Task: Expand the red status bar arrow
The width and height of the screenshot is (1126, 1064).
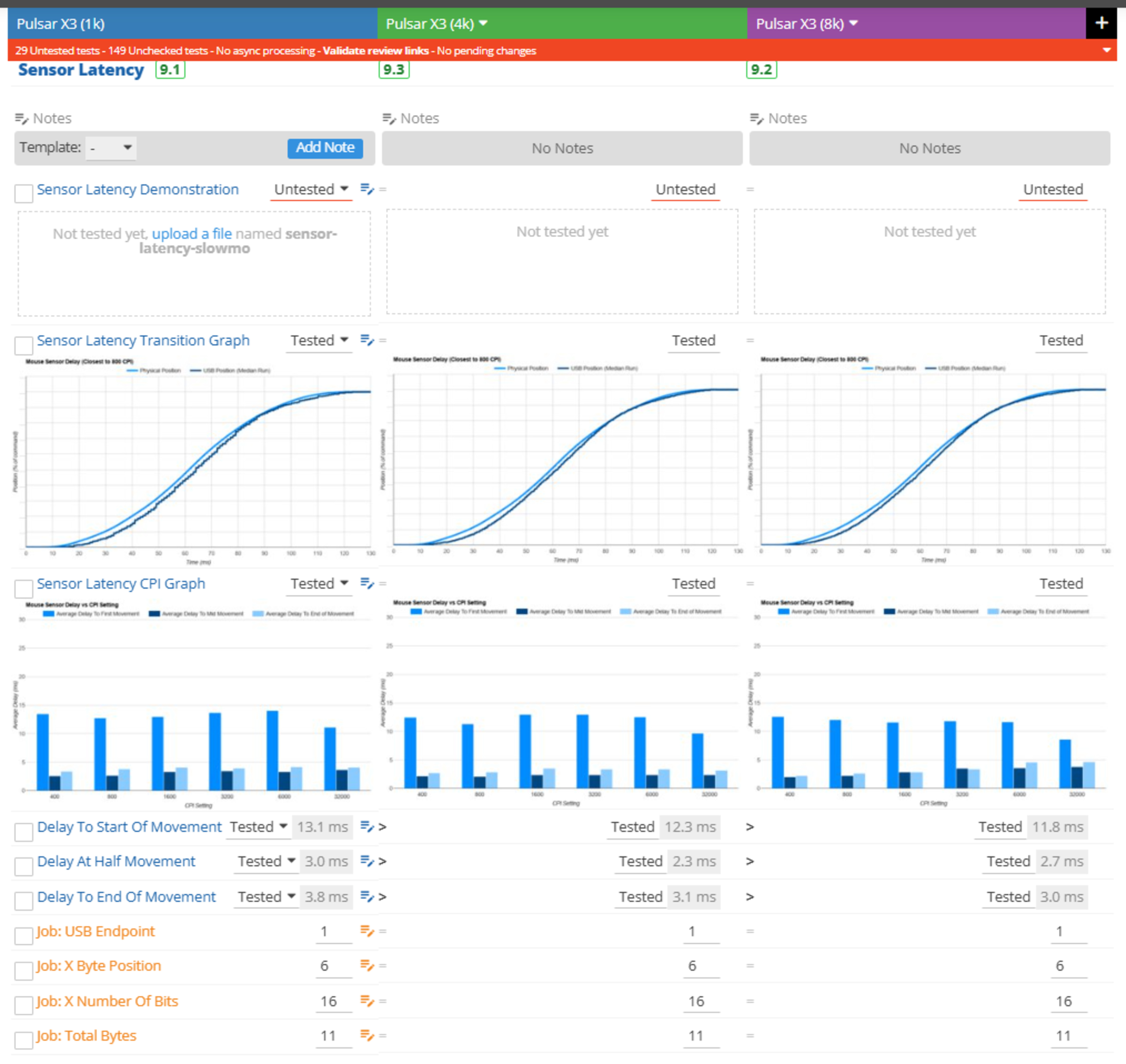Action: point(1106,50)
